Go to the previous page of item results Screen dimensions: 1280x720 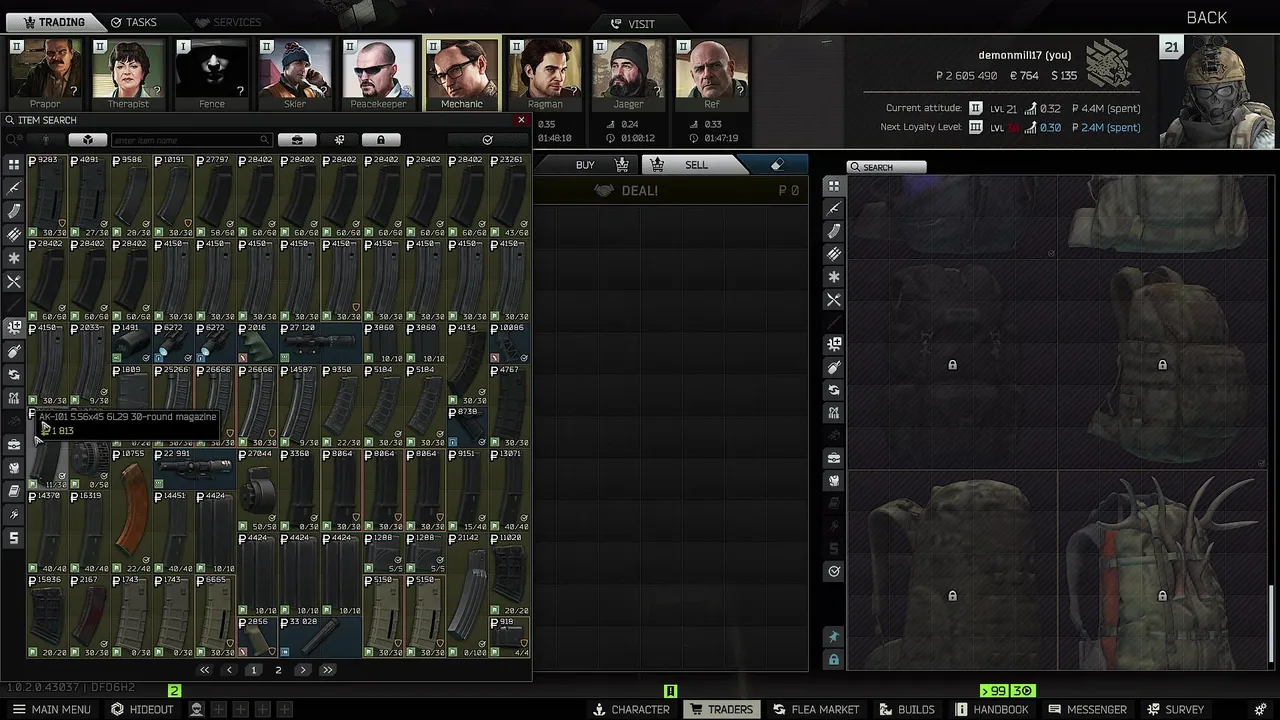point(229,670)
